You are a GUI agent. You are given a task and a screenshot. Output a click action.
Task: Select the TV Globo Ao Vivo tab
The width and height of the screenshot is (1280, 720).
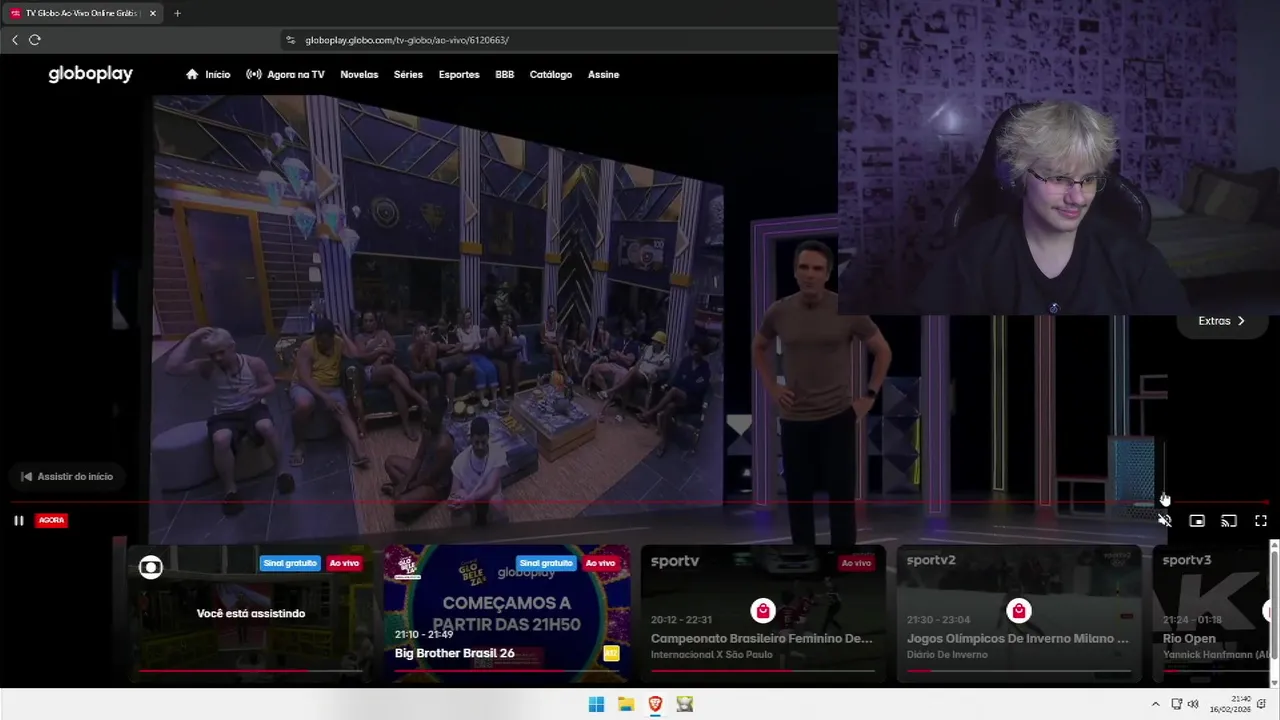(82, 13)
